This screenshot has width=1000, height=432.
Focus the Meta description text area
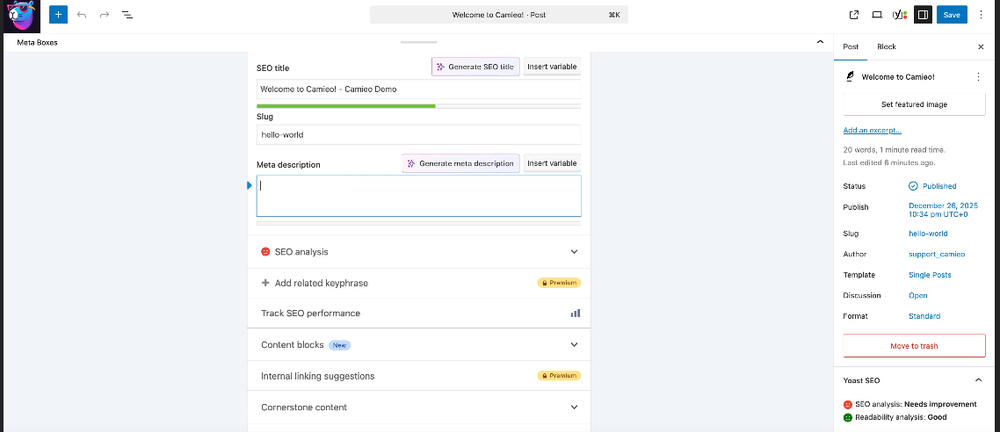point(418,196)
